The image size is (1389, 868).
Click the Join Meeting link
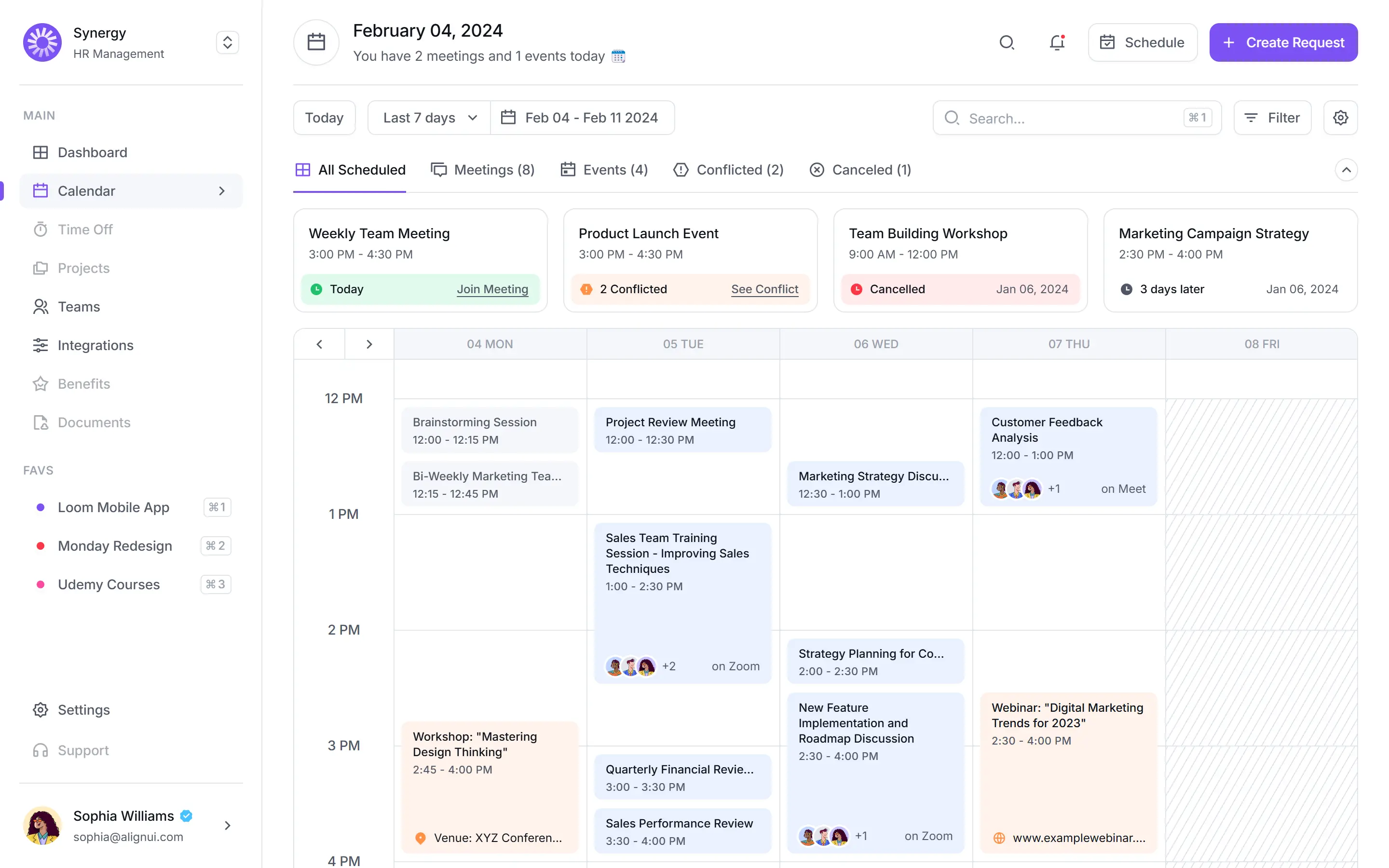(492, 289)
